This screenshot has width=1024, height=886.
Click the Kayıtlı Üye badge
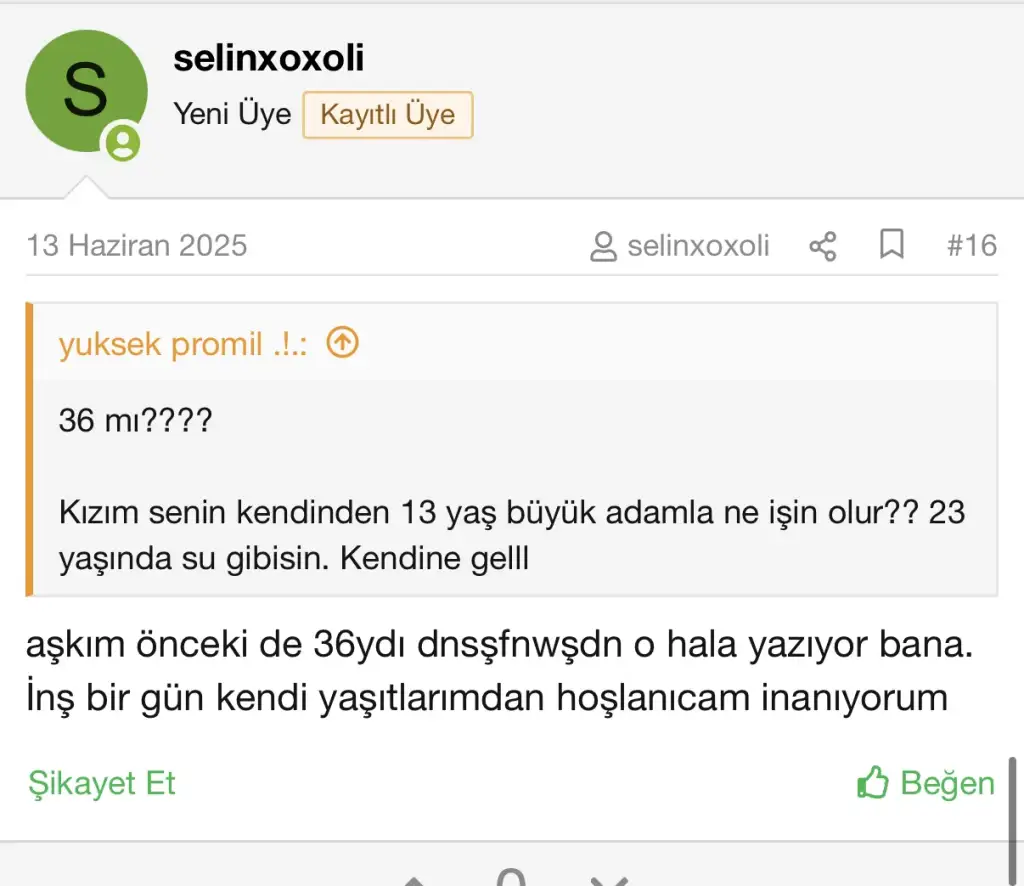388,114
